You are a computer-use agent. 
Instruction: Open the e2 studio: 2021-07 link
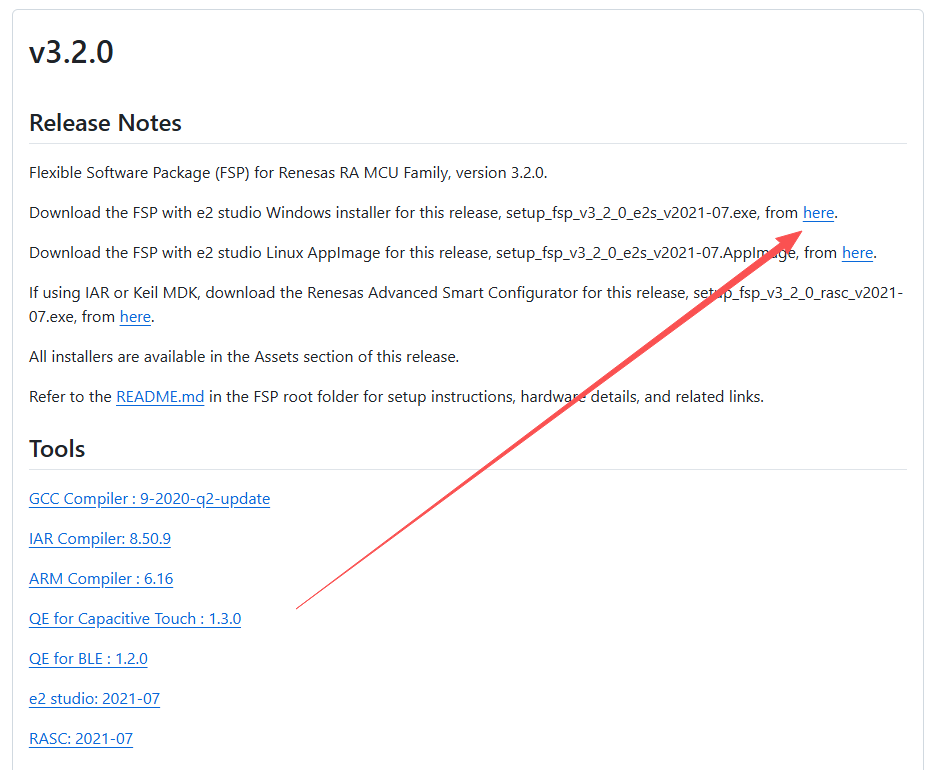94,699
